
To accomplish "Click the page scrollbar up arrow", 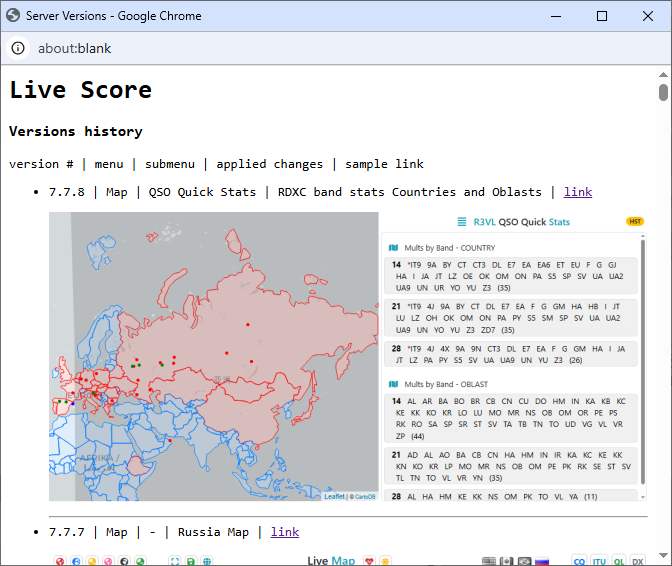I will tap(663, 75).
